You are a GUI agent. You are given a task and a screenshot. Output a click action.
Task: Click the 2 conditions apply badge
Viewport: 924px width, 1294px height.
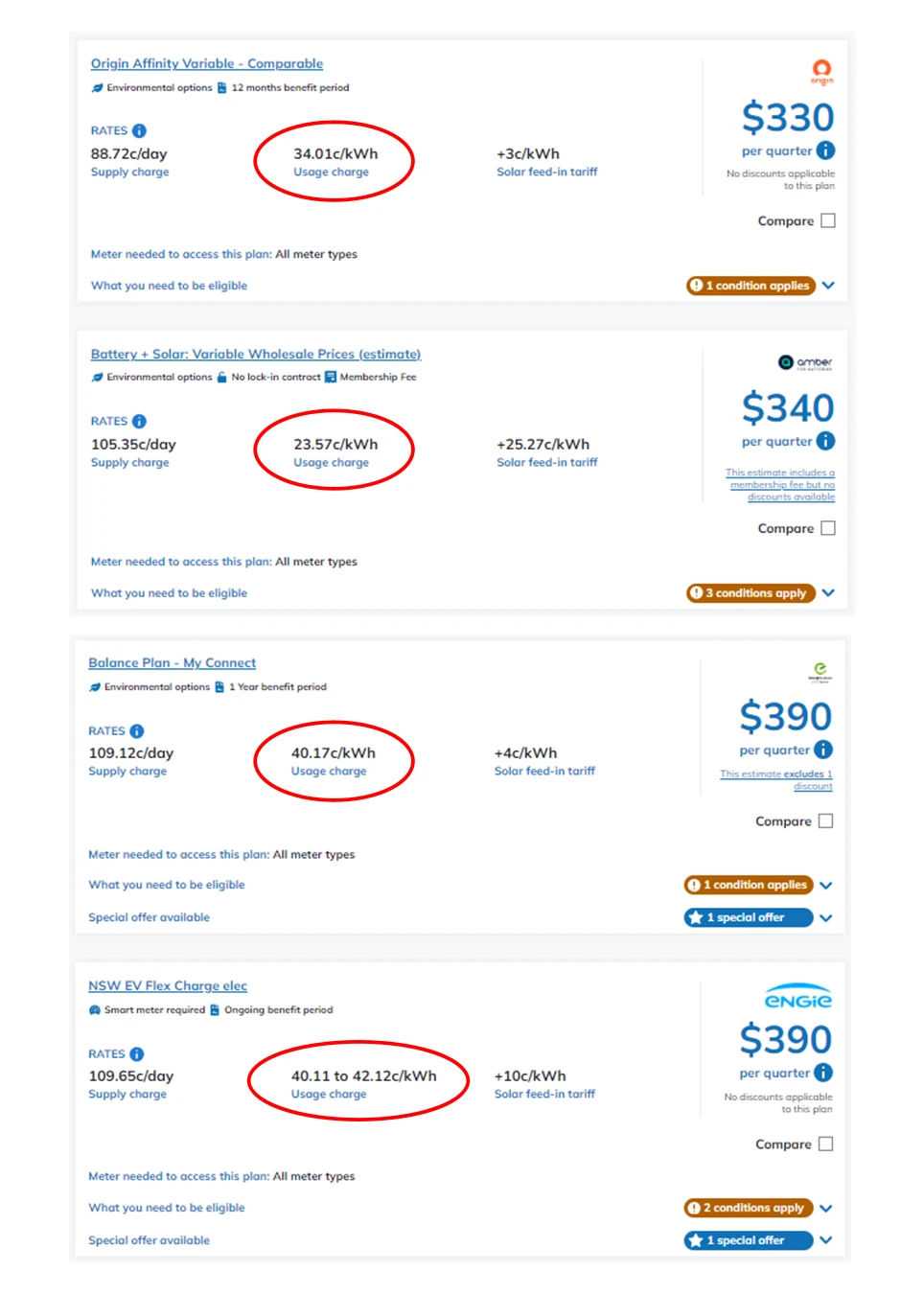[x=748, y=1208]
